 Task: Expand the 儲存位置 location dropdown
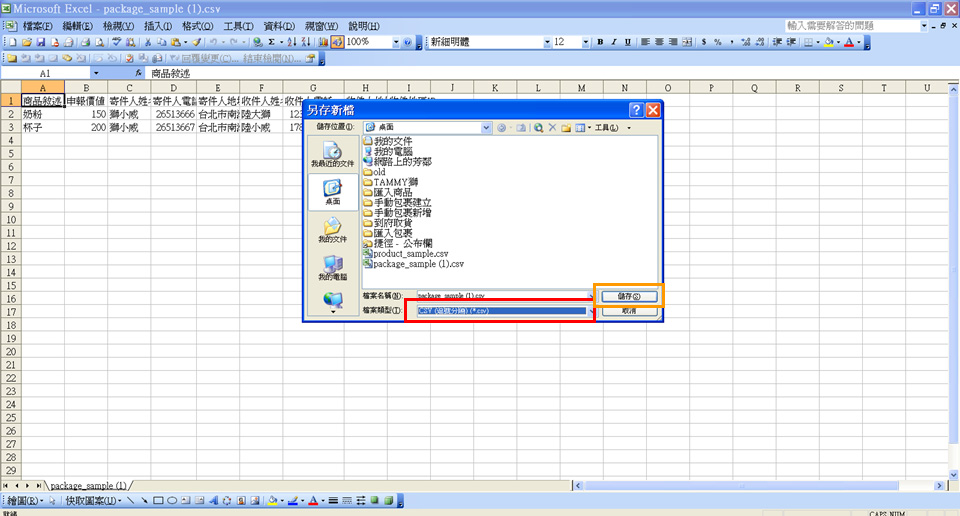pyautogui.click(x=487, y=128)
